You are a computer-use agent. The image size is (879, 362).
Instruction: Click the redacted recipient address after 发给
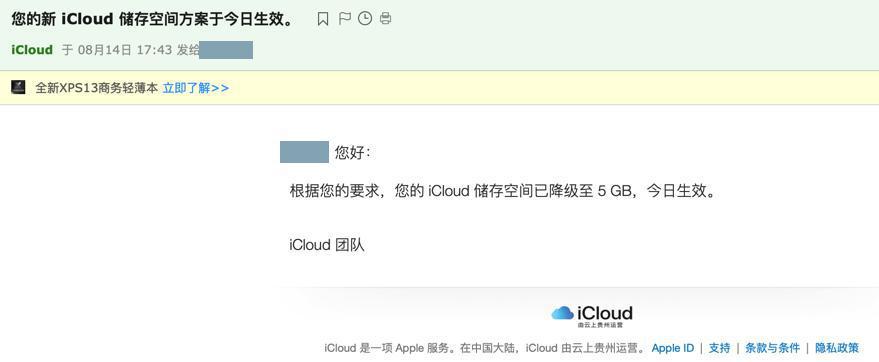pyautogui.click(x=226, y=50)
